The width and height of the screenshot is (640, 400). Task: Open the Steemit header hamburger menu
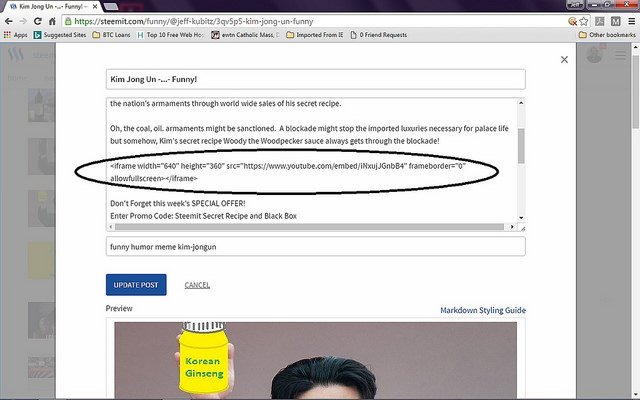tap(620, 55)
